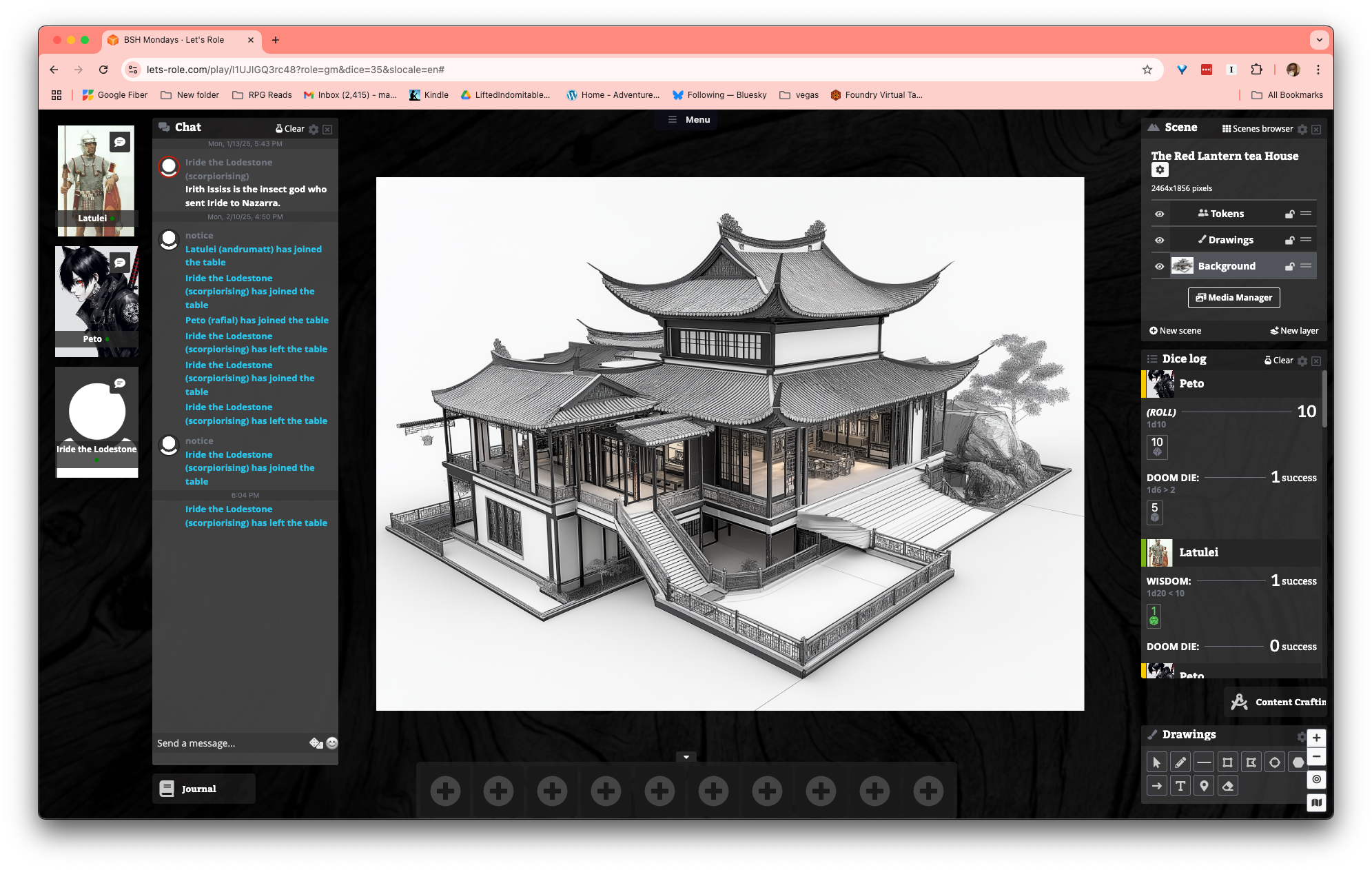1372x870 pixels.
Task: Select the Tokens layer row
Action: point(1233,214)
